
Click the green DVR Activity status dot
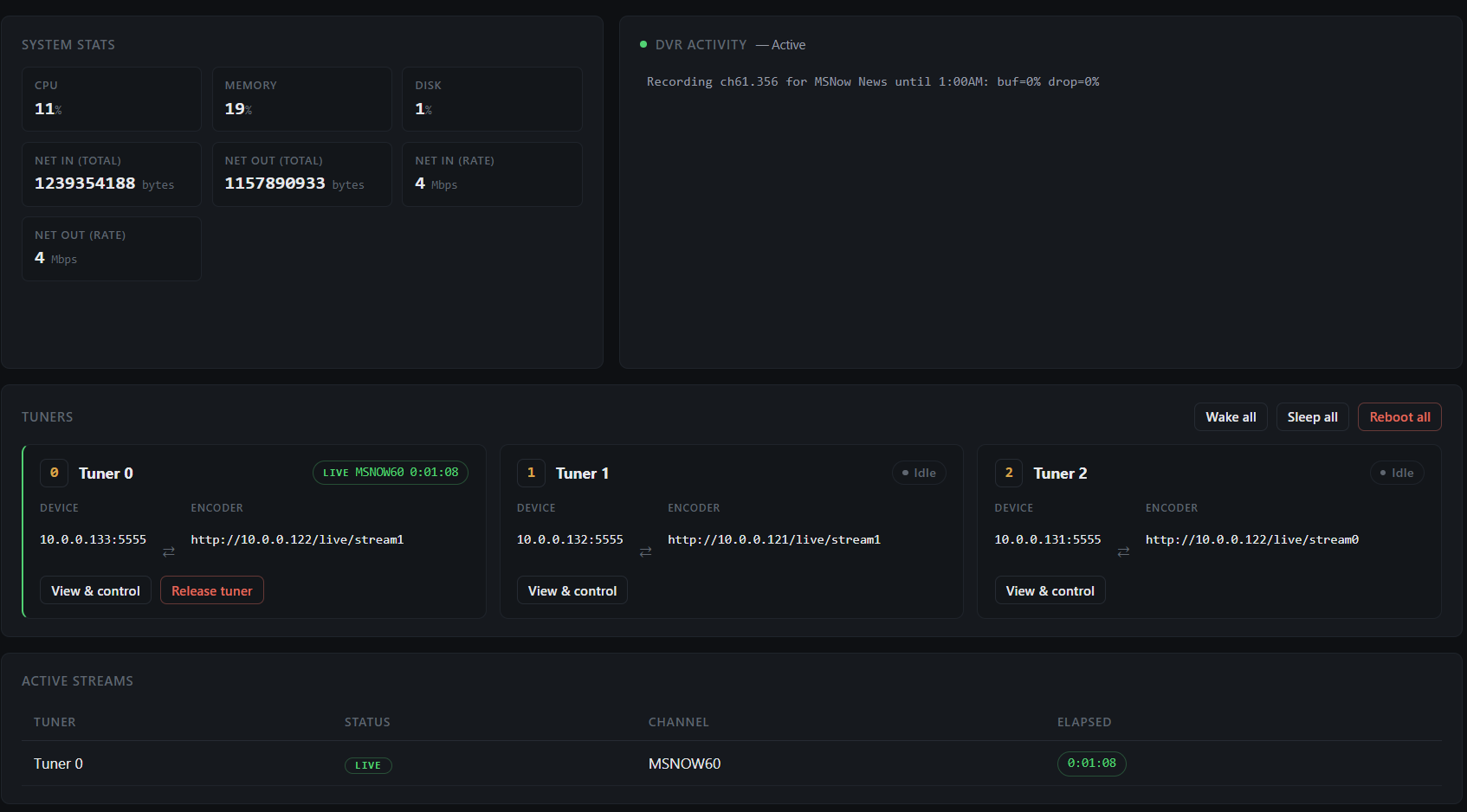pyautogui.click(x=643, y=44)
